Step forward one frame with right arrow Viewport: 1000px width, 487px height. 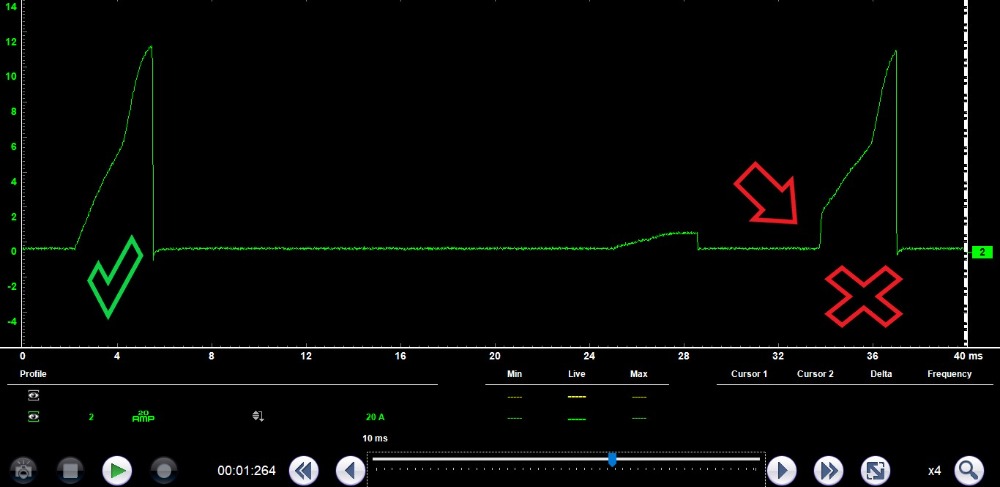click(781, 470)
